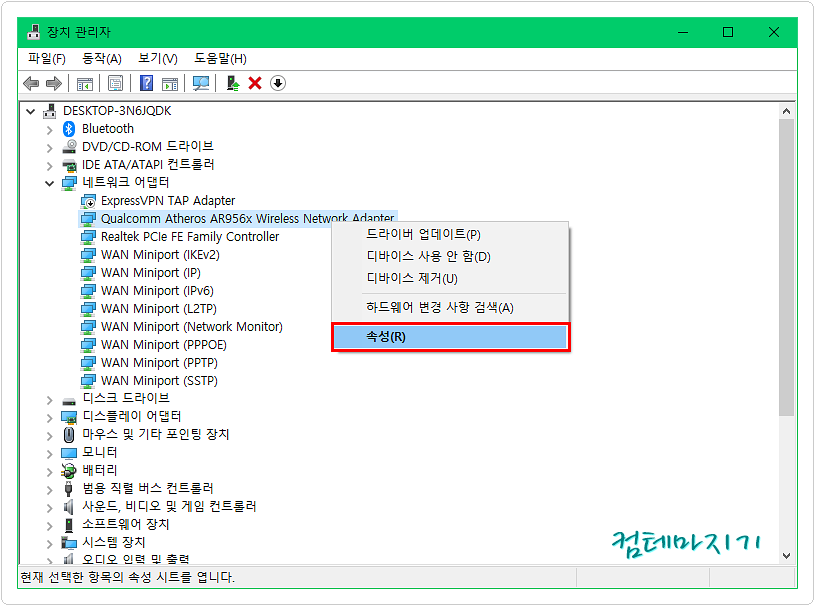Click the Bluetooth category icon
Screen dimensions: 815x606
pyautogui.click(x=69, y=128)
